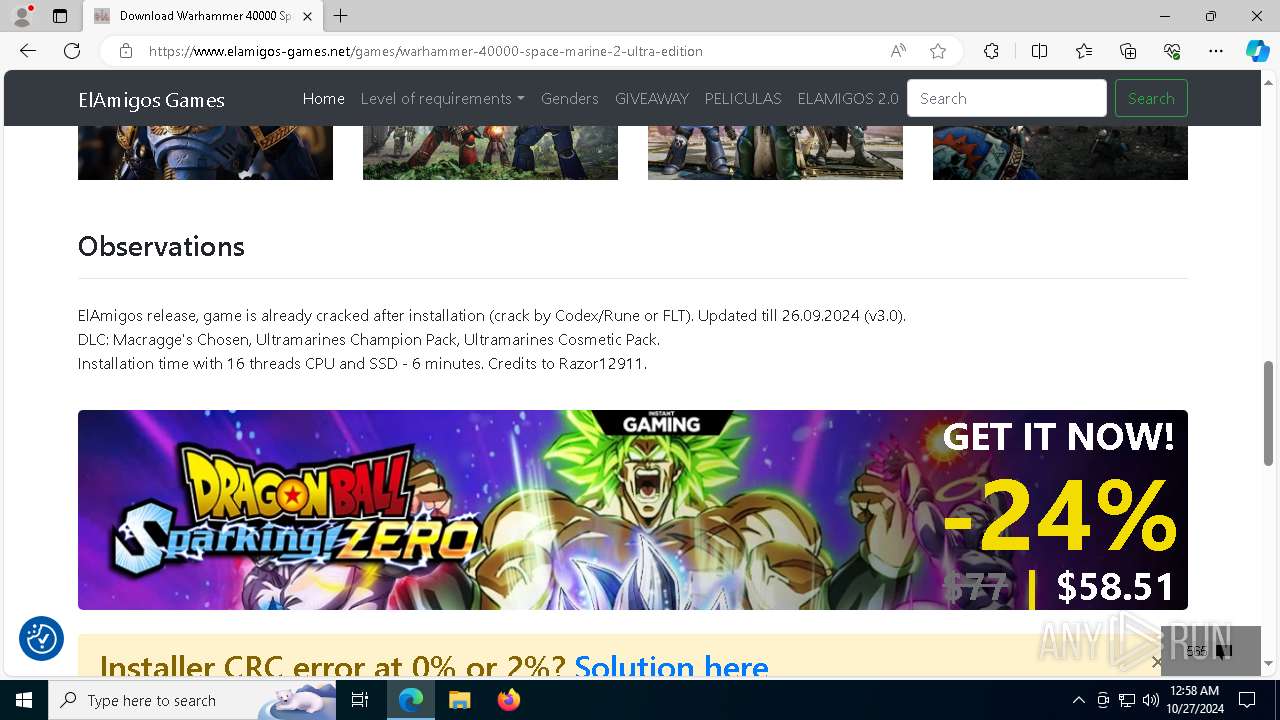Launch Firefox from taskbar
This screenshot has width=1280, height=720.
point(508,700)
